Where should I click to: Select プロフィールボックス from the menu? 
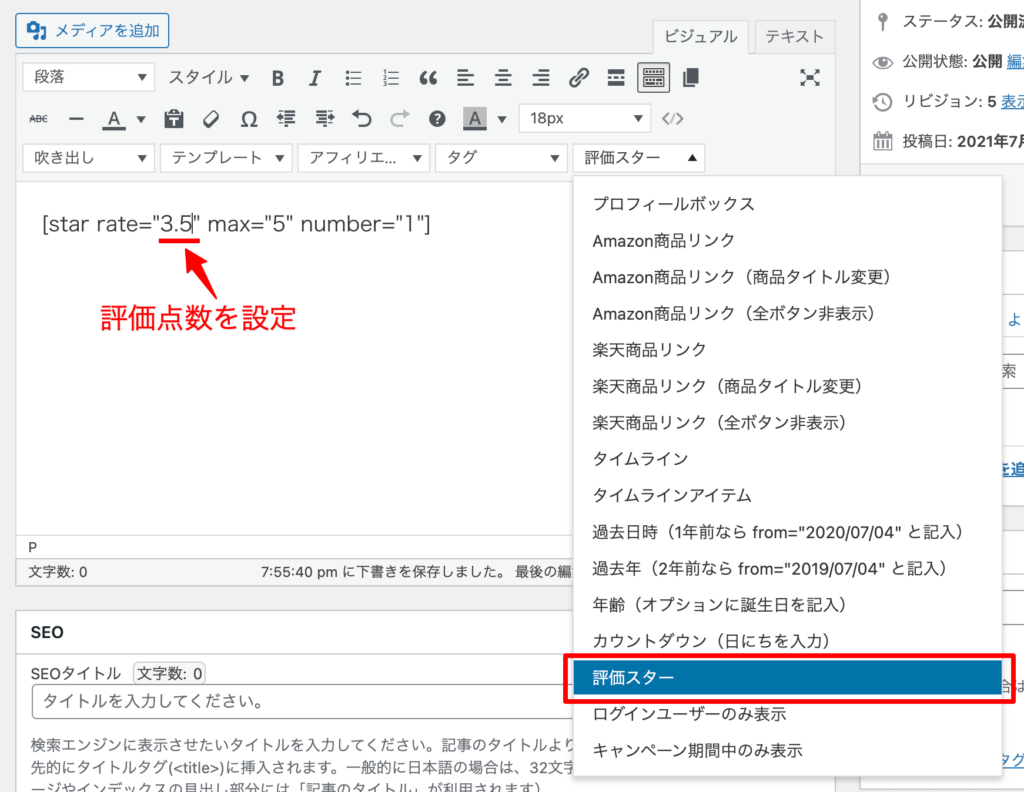[x=788, y=204]
